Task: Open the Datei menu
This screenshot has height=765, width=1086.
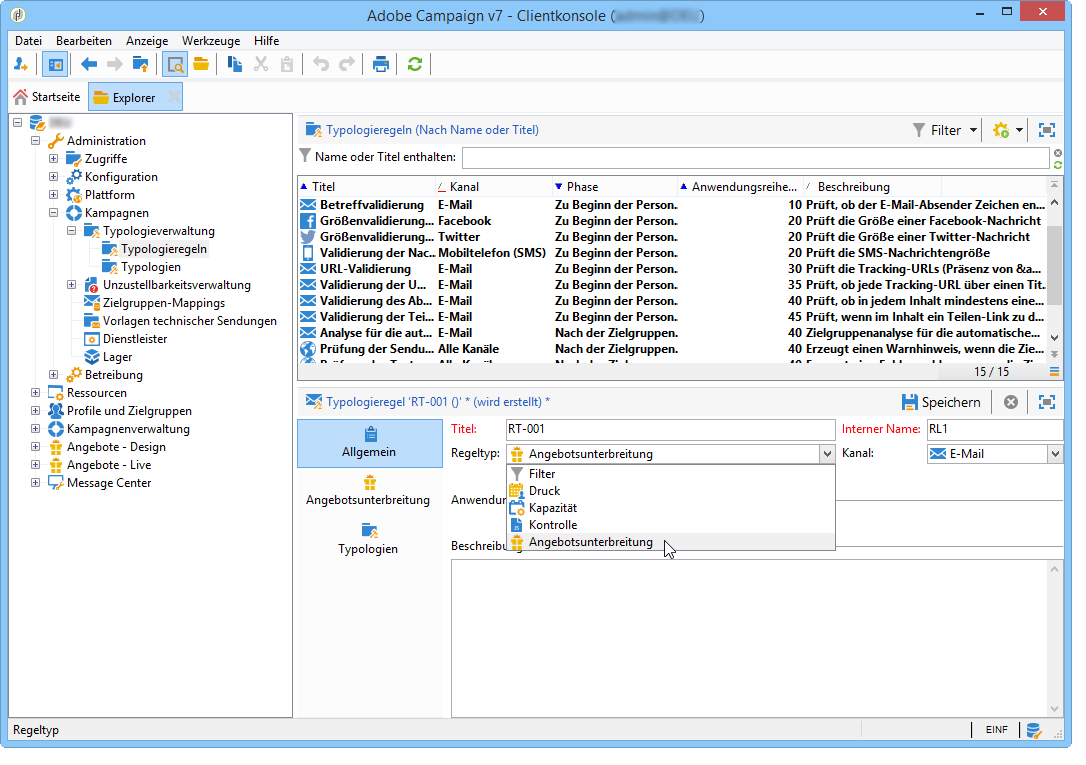Action: click(28, 41)
